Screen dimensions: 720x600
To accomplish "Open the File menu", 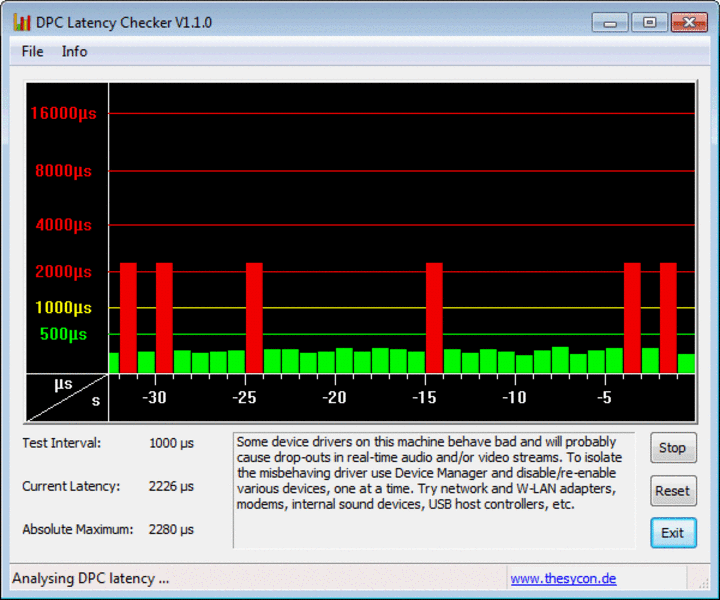I will pyautogui.click(x=33, y=51).
